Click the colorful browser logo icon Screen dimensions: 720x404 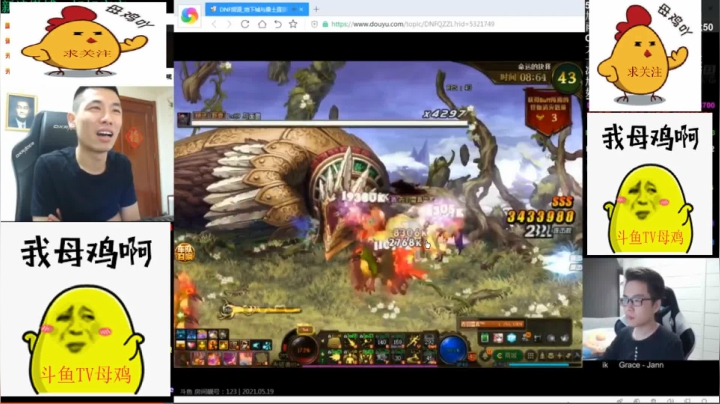pos(189,15)
